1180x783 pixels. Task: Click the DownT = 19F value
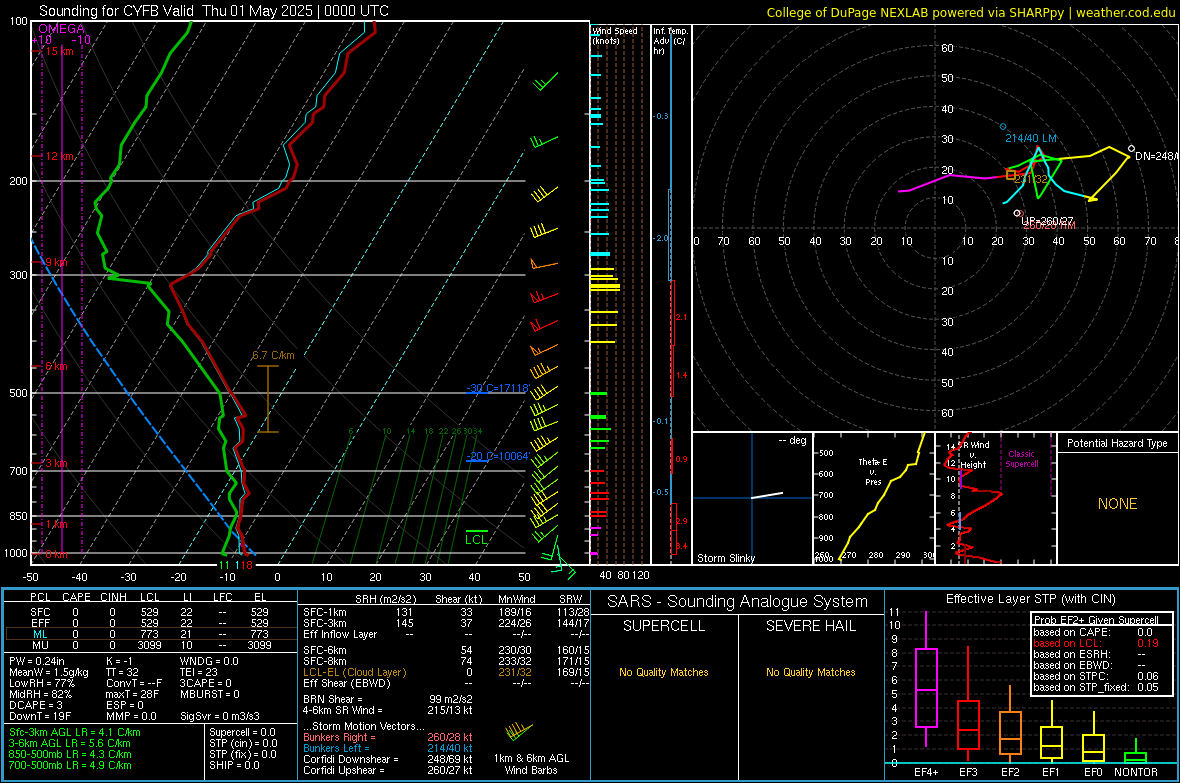tap(40, 717)
